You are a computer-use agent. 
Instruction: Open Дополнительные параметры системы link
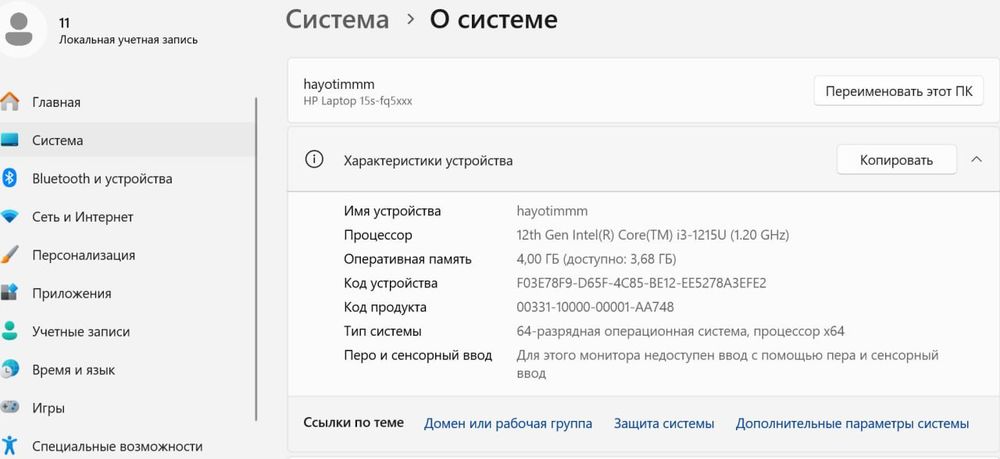click(x=852, y=423)
